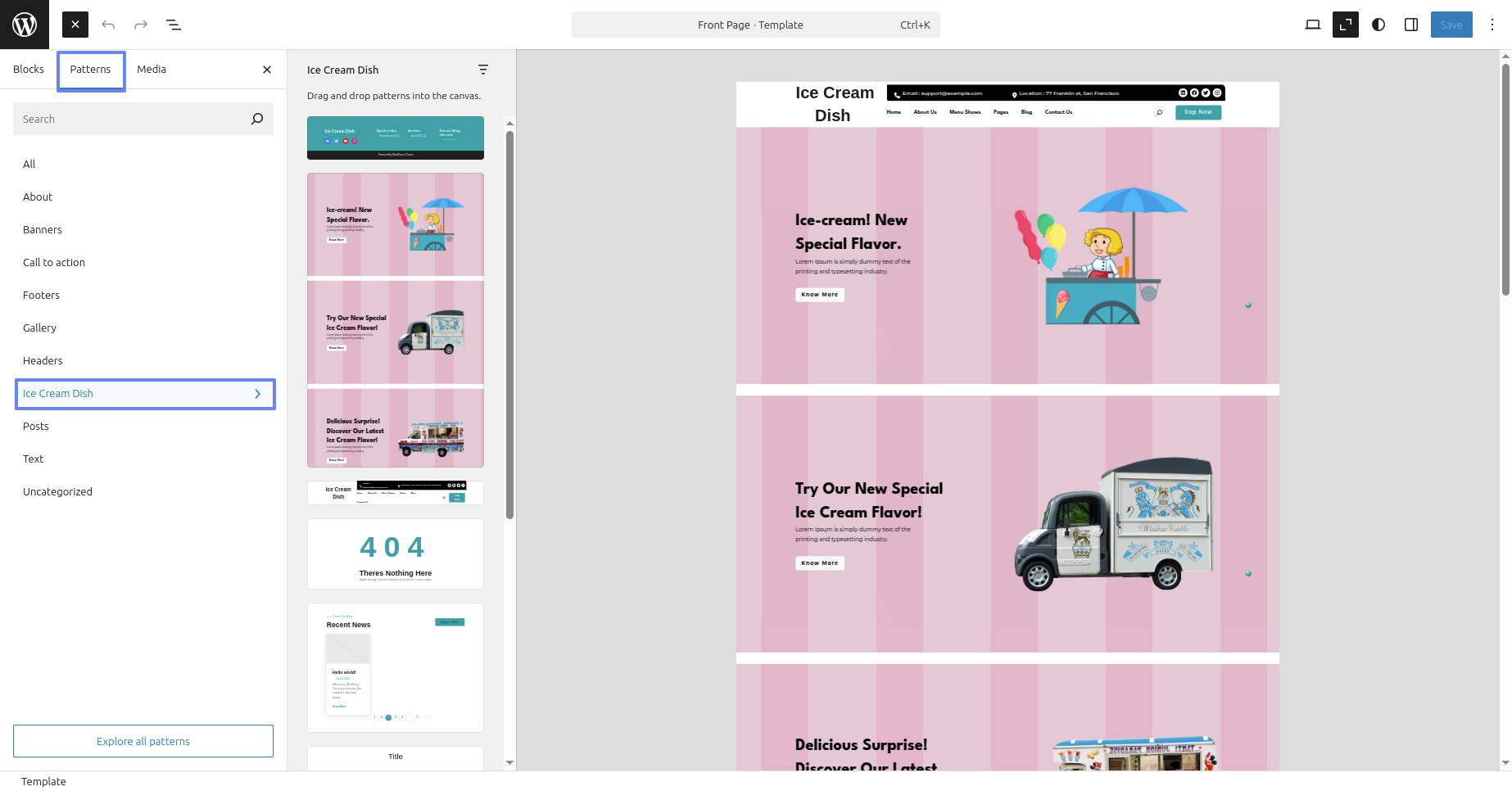Click the first social icon in header bar

[x=1183, y=93]
